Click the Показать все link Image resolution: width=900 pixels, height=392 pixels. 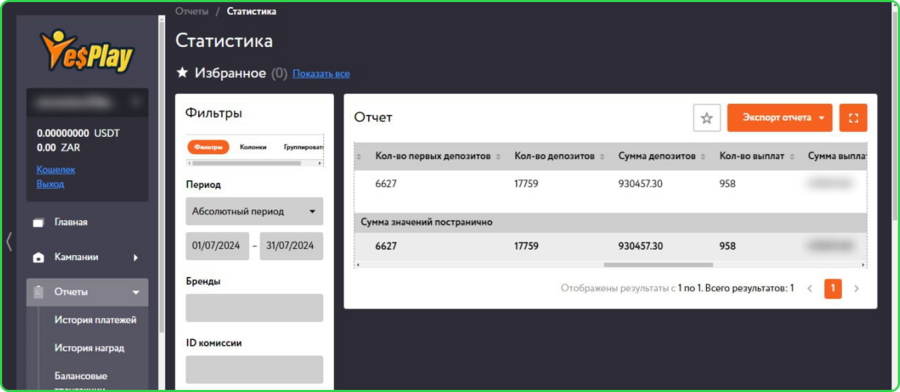click(321, 74)
